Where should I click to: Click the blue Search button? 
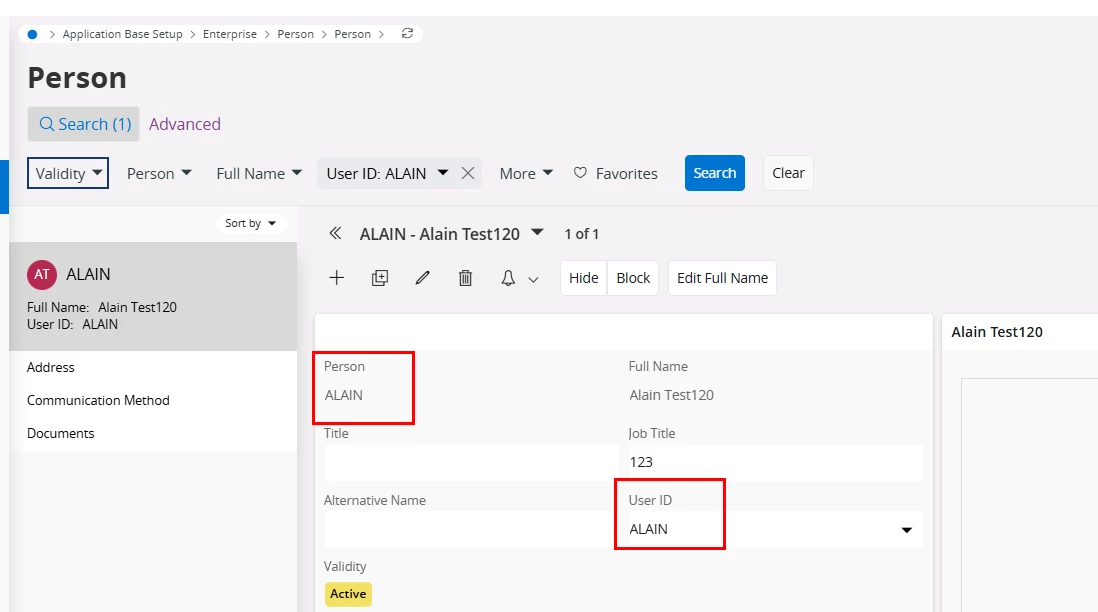[714, 173]
